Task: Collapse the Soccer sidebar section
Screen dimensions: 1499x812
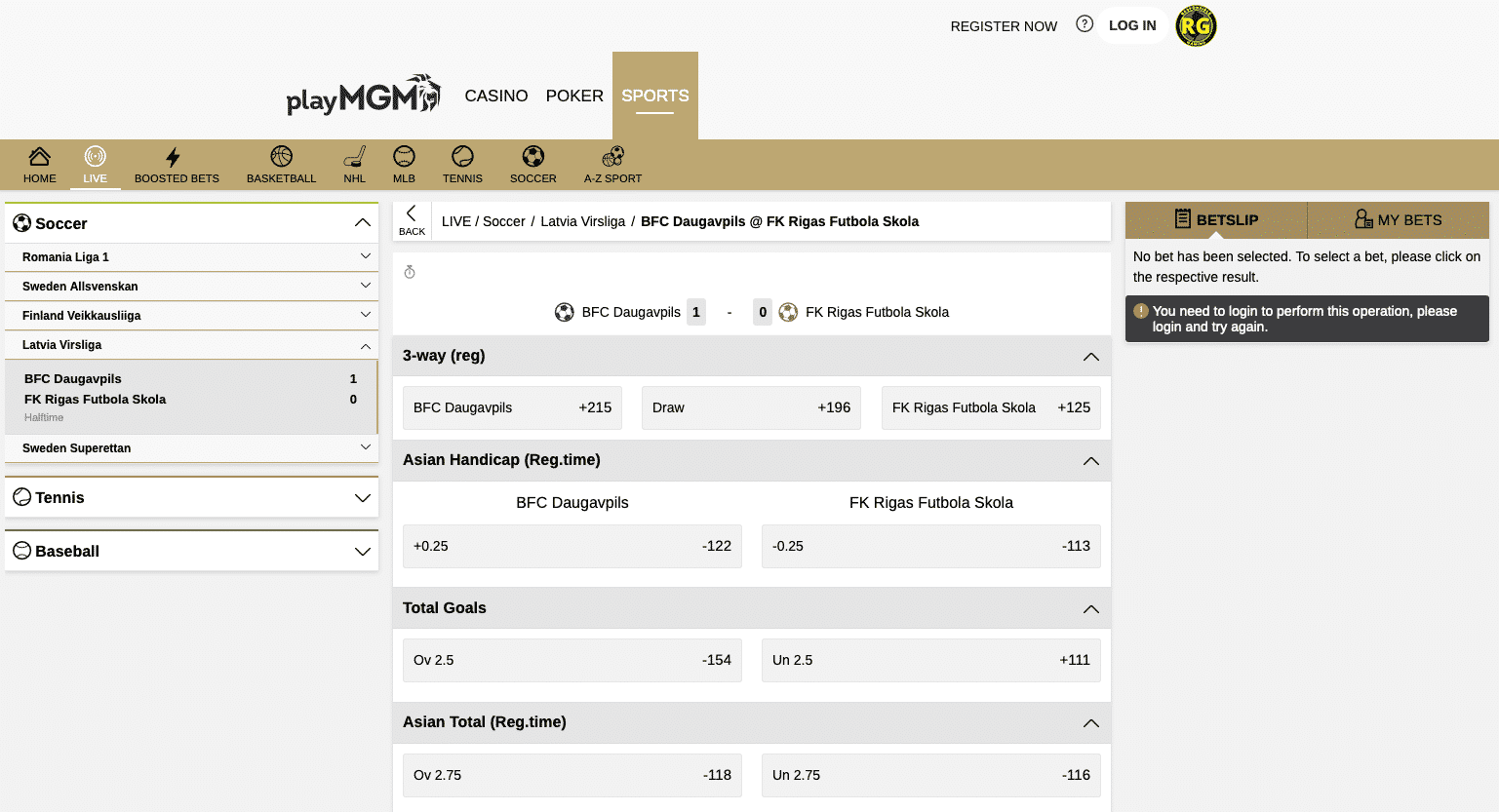Action: [363, 223]
